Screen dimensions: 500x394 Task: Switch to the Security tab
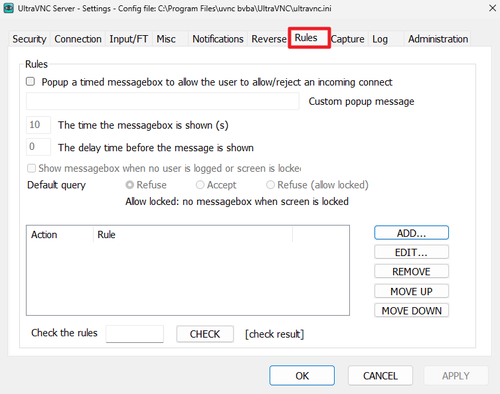point(29,39)
